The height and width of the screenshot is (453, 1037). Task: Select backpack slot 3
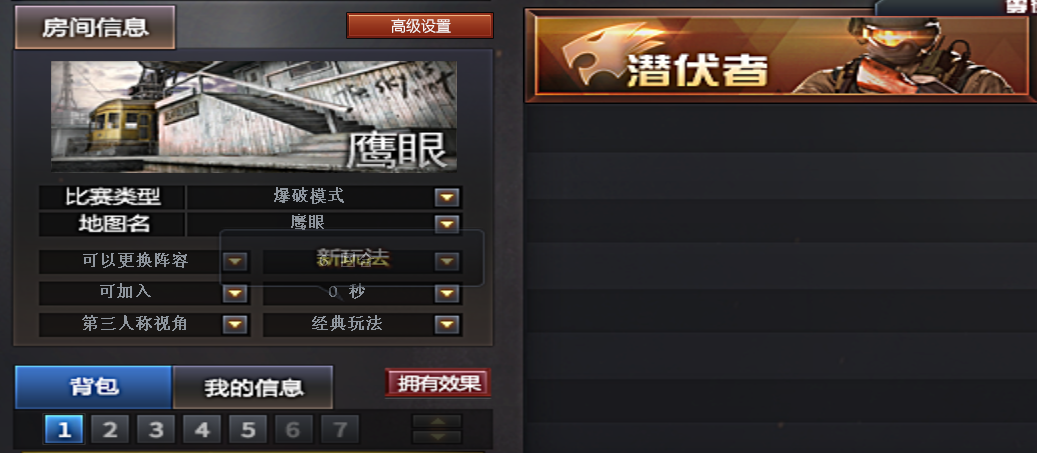tap(156, 431)
